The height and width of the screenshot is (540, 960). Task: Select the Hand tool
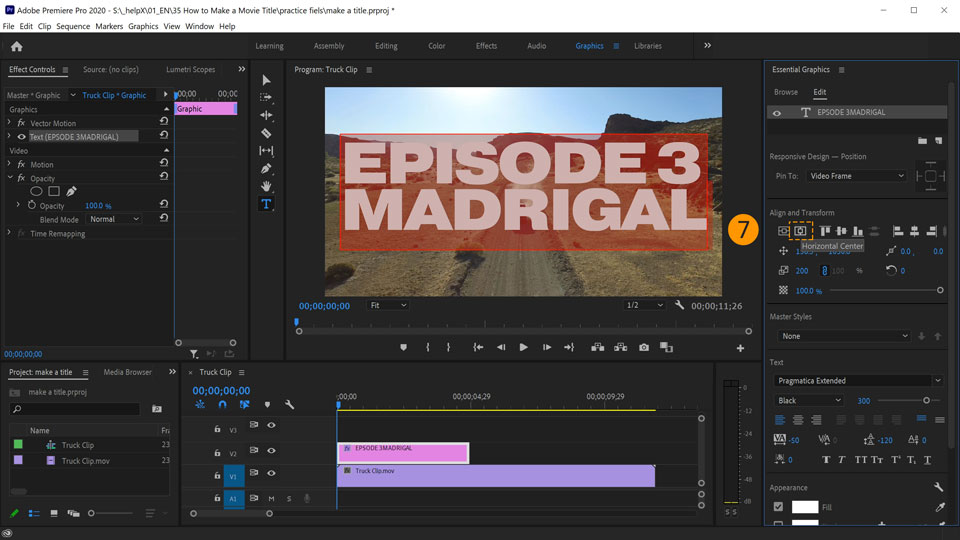266,186
